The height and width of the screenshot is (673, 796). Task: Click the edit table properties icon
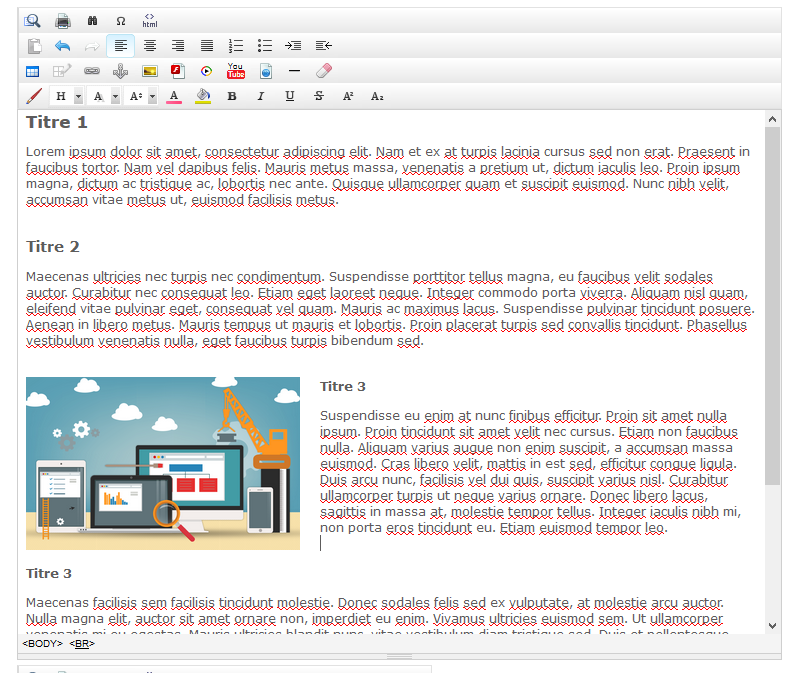coord(62,71)
